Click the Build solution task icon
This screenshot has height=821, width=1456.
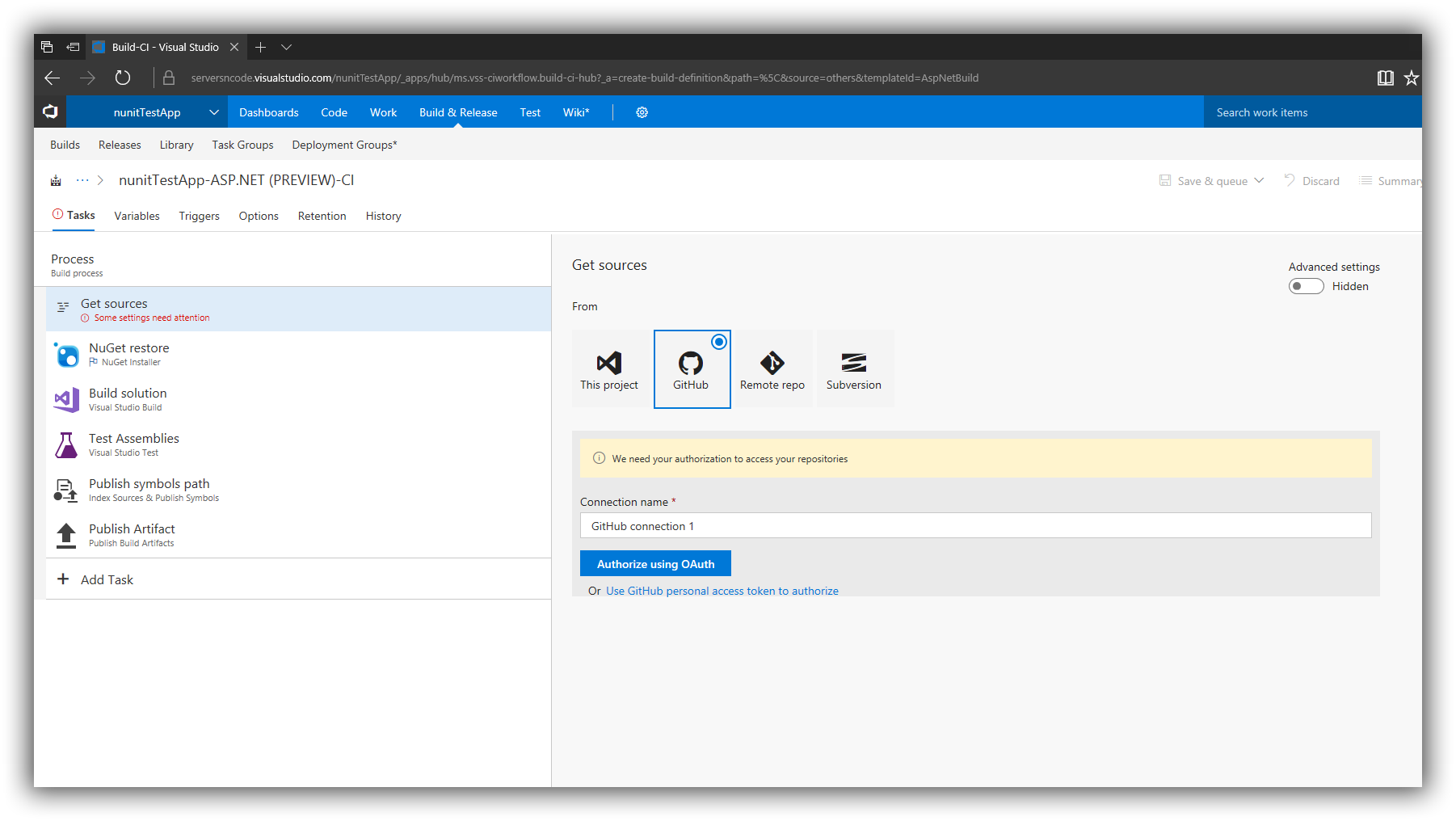tap(66, 399)
